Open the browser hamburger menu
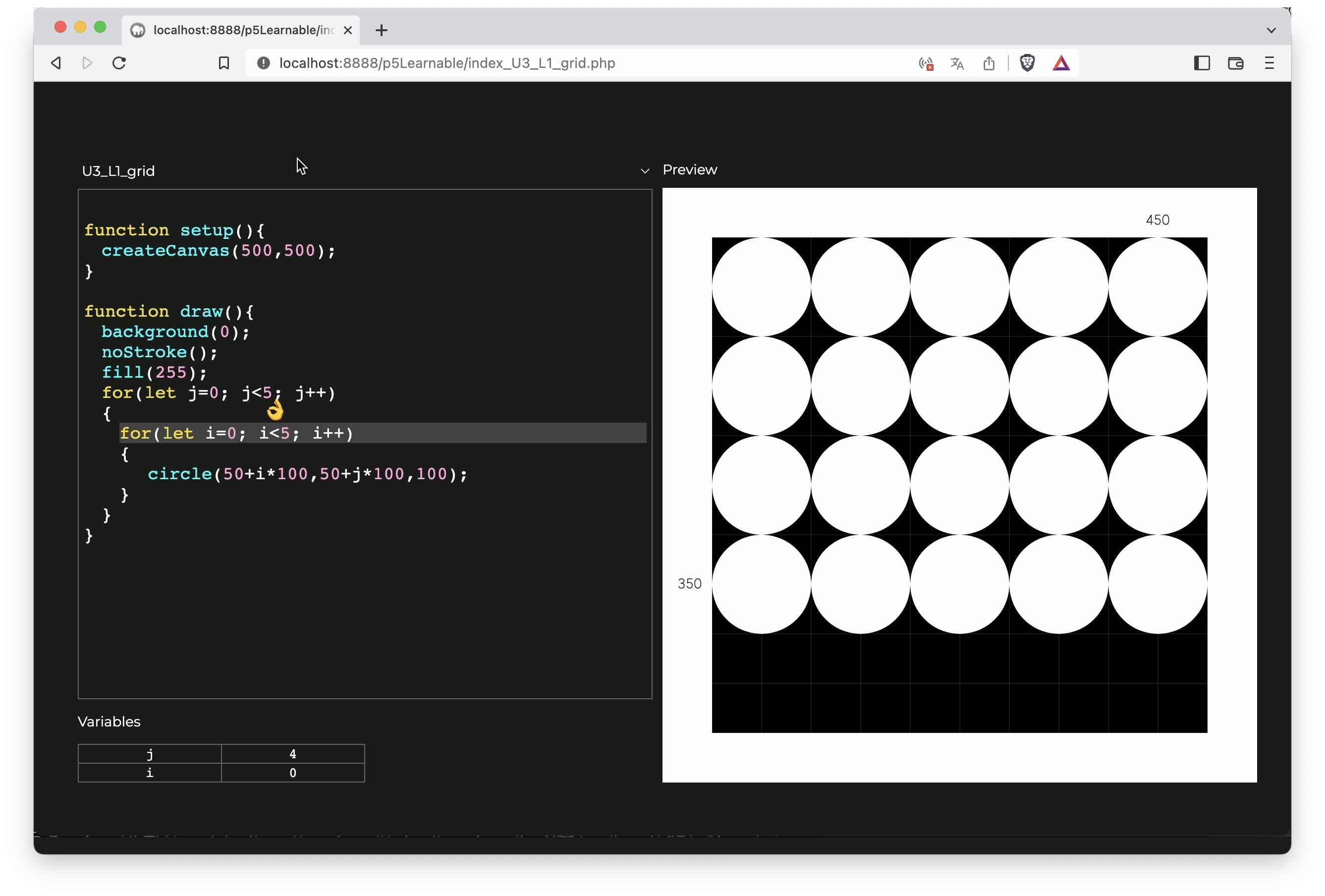The width and height of the screenshot is (1325, 896). tap(1269, 63)
